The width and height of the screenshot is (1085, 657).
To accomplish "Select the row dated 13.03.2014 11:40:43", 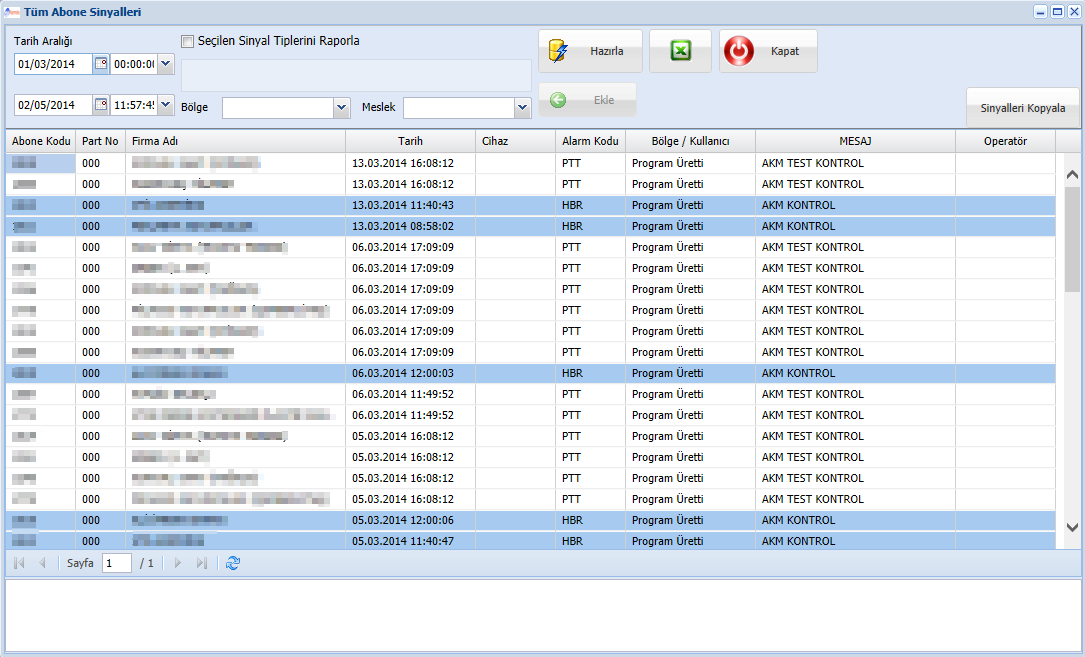I will pos(531,205).
